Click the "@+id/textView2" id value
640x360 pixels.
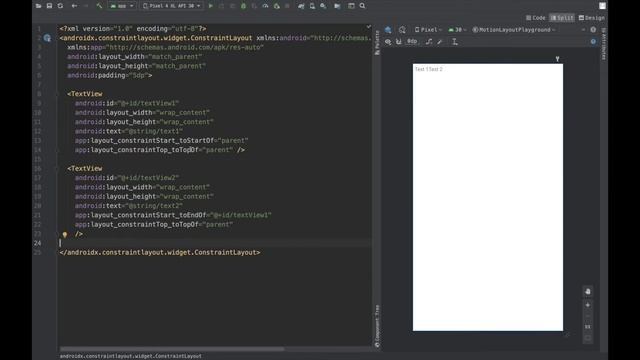tap(148, 178)
